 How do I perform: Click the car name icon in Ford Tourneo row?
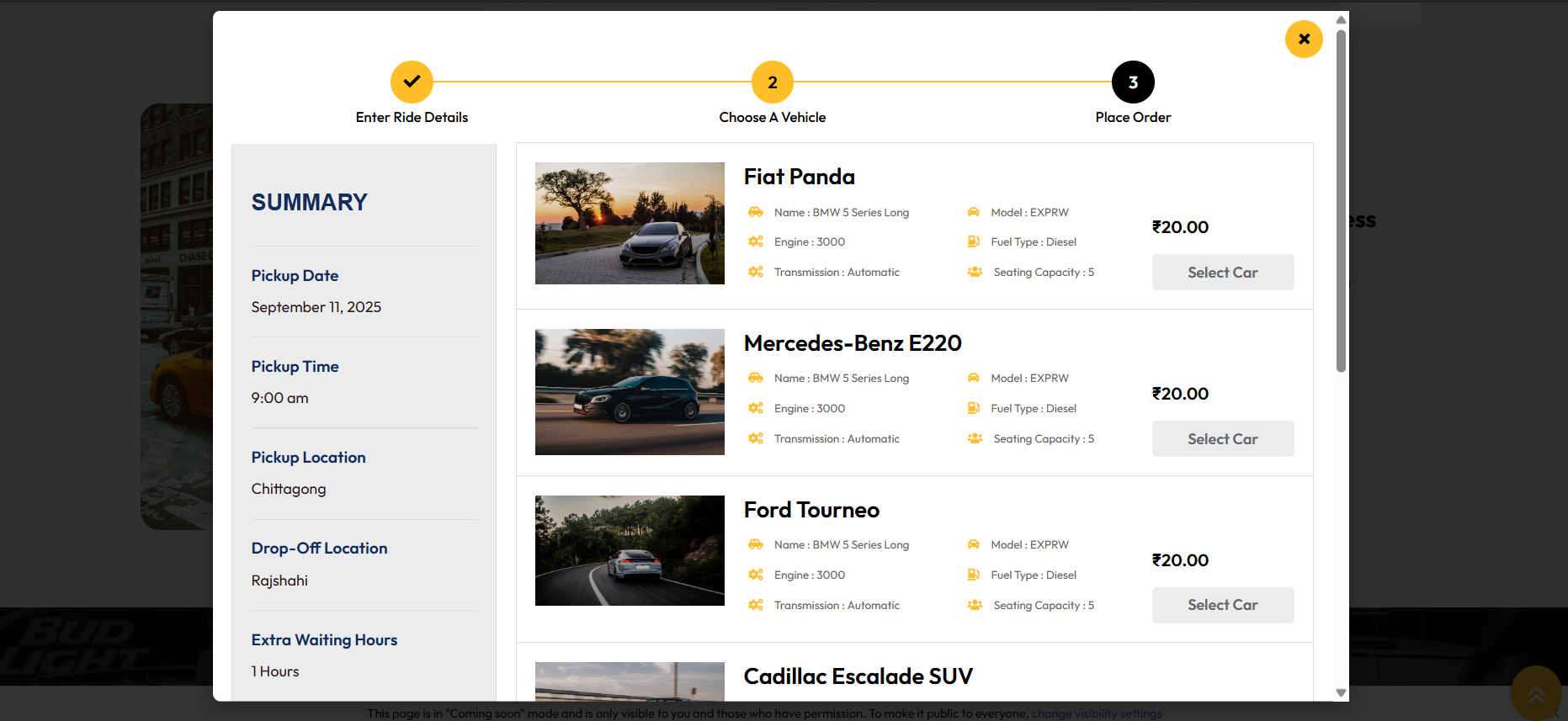pos(756,544)
